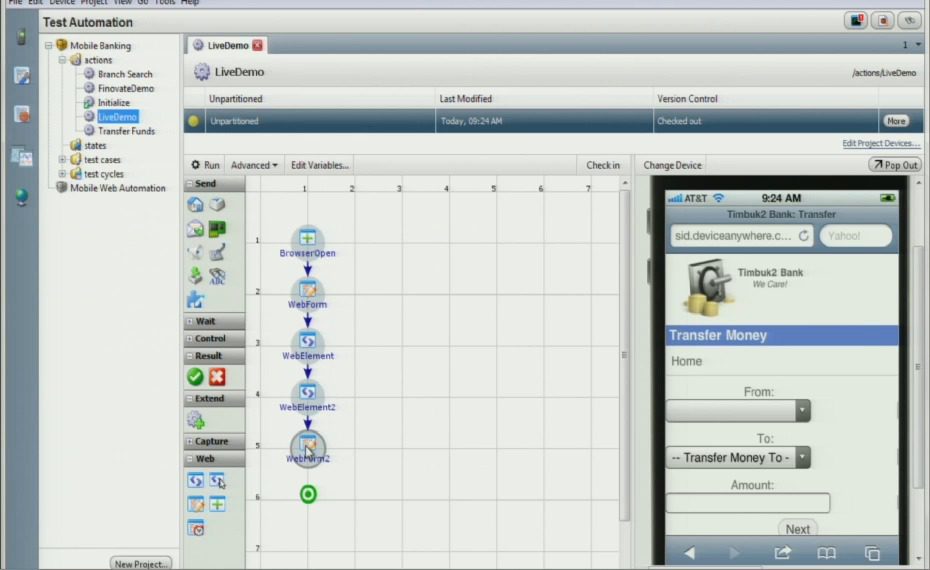The height and width of the screenshot is (570, 930).
Task: Open the Edit Project Devices link
Action: (x=881, y=144)
